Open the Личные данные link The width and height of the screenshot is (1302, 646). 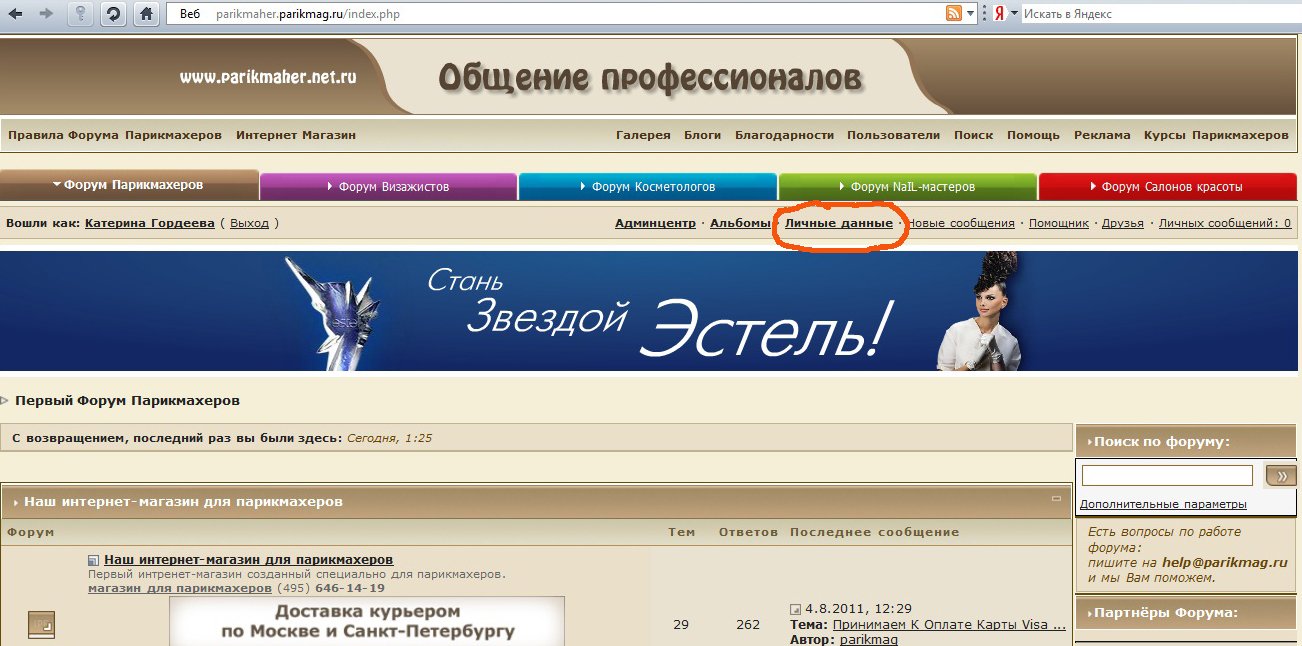[839, 223]
